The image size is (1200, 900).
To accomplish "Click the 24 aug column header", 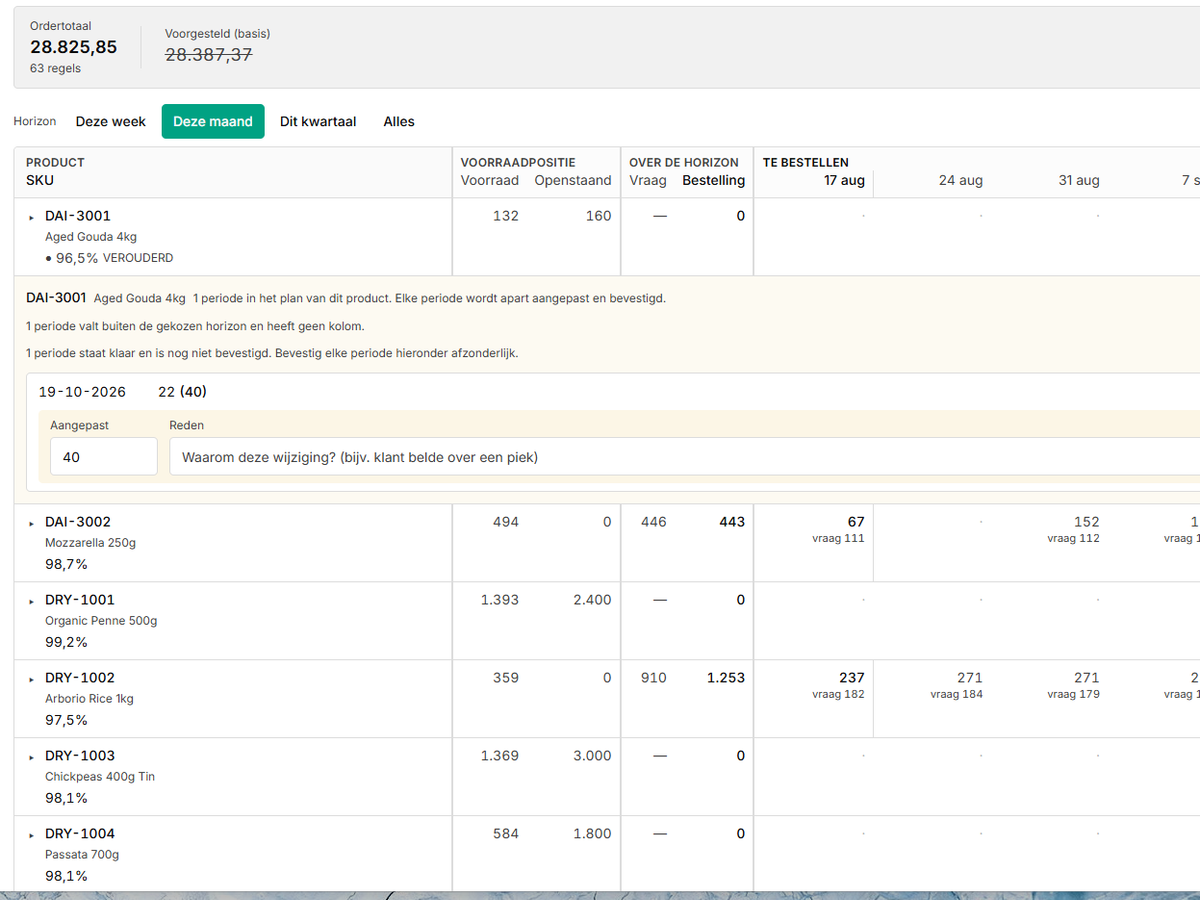I will pos(960,181).
